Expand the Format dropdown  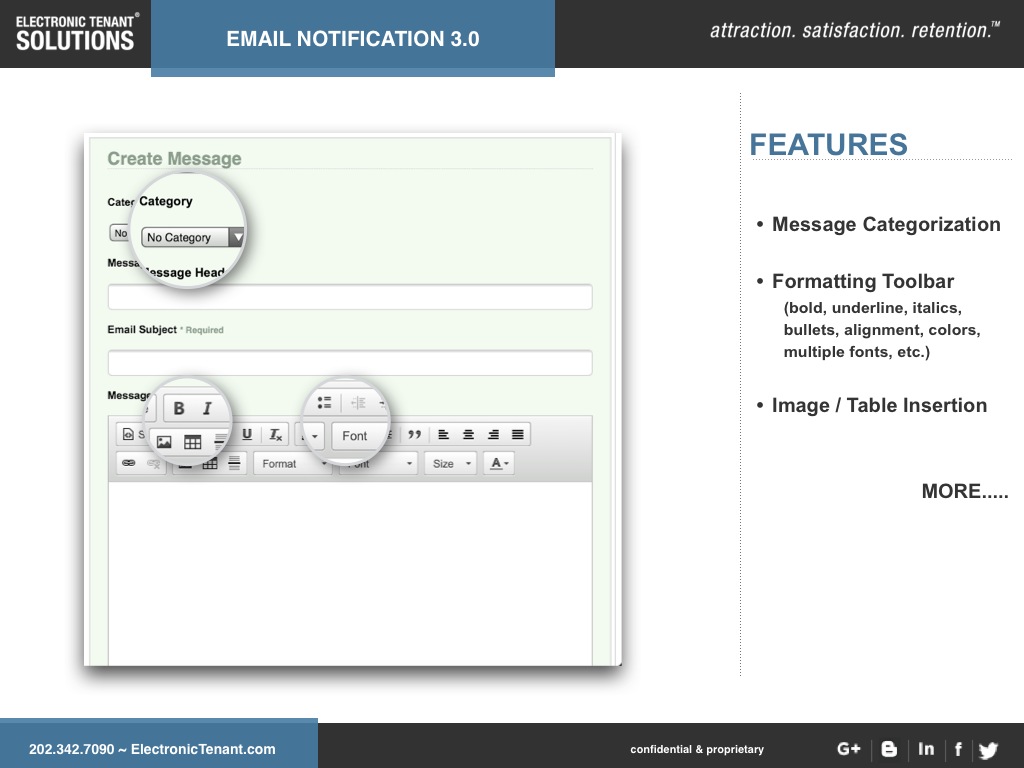tap(291, 463)
